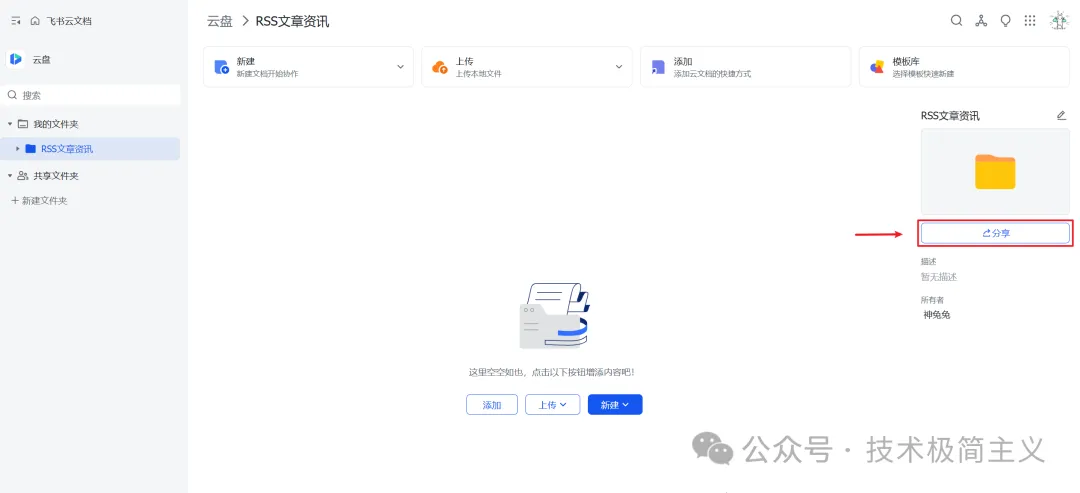Open the blue 新建 dropdown button
Viewport: 1080px width, 493px height.
point(615,405)
